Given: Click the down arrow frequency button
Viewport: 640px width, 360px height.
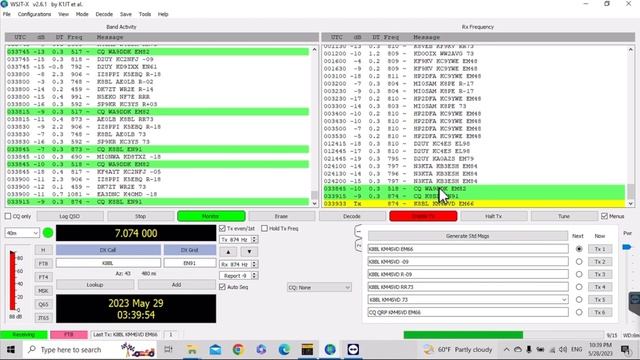Looking at the screenshot, I should (x=249, y=252).
